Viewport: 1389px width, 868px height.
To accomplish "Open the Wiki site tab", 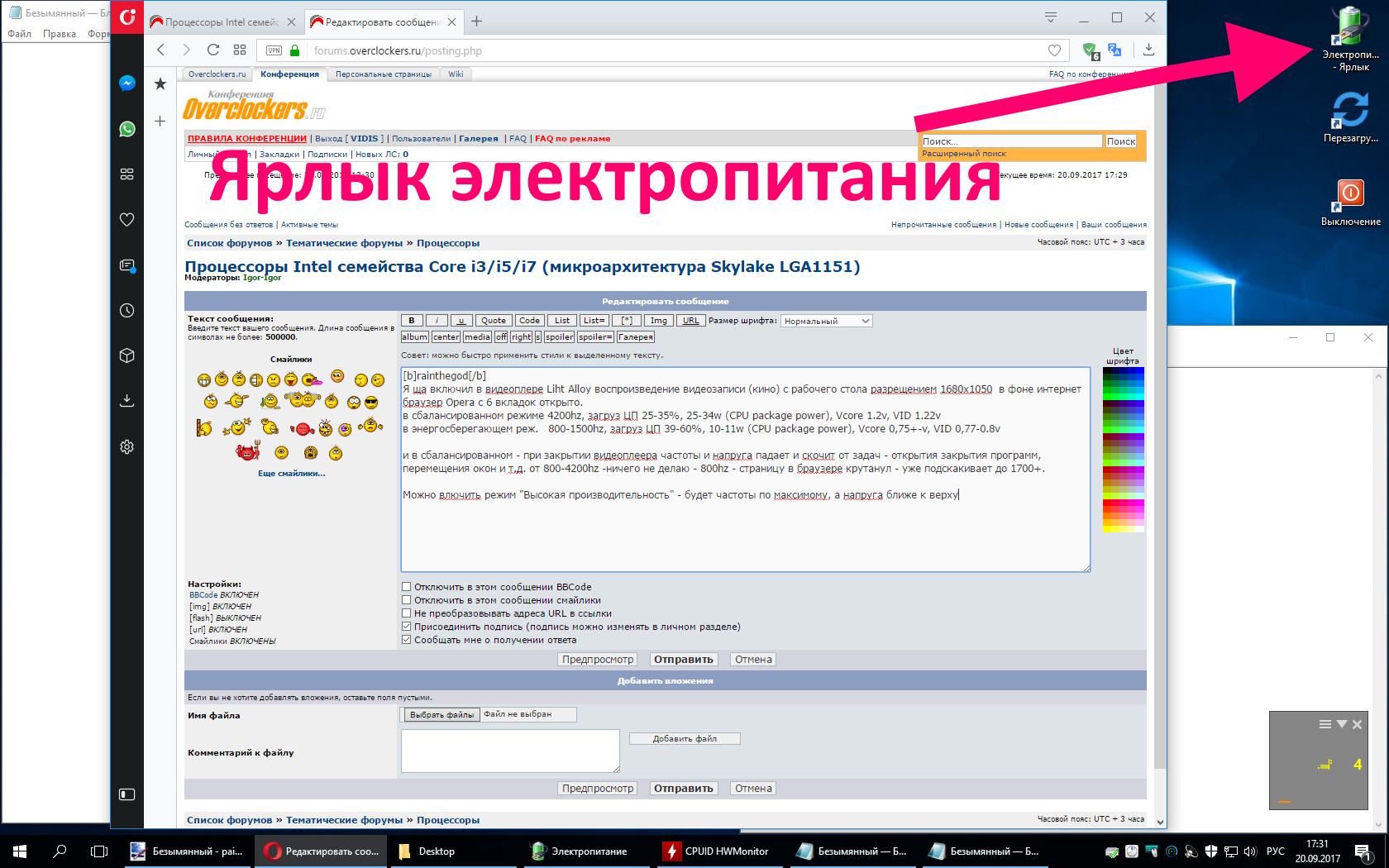I will (x=456, y=74).
